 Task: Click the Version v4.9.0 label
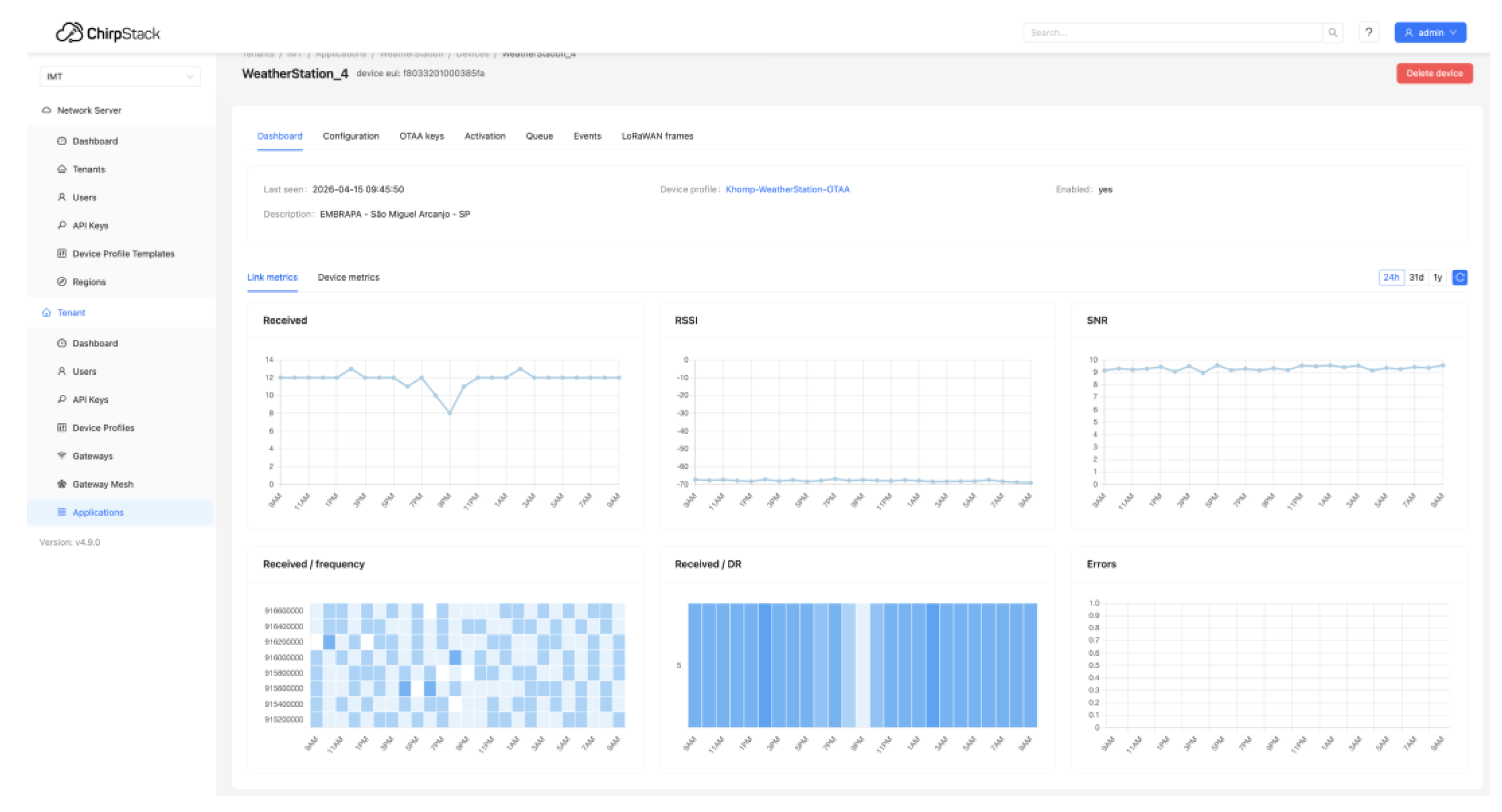[70, 542]
